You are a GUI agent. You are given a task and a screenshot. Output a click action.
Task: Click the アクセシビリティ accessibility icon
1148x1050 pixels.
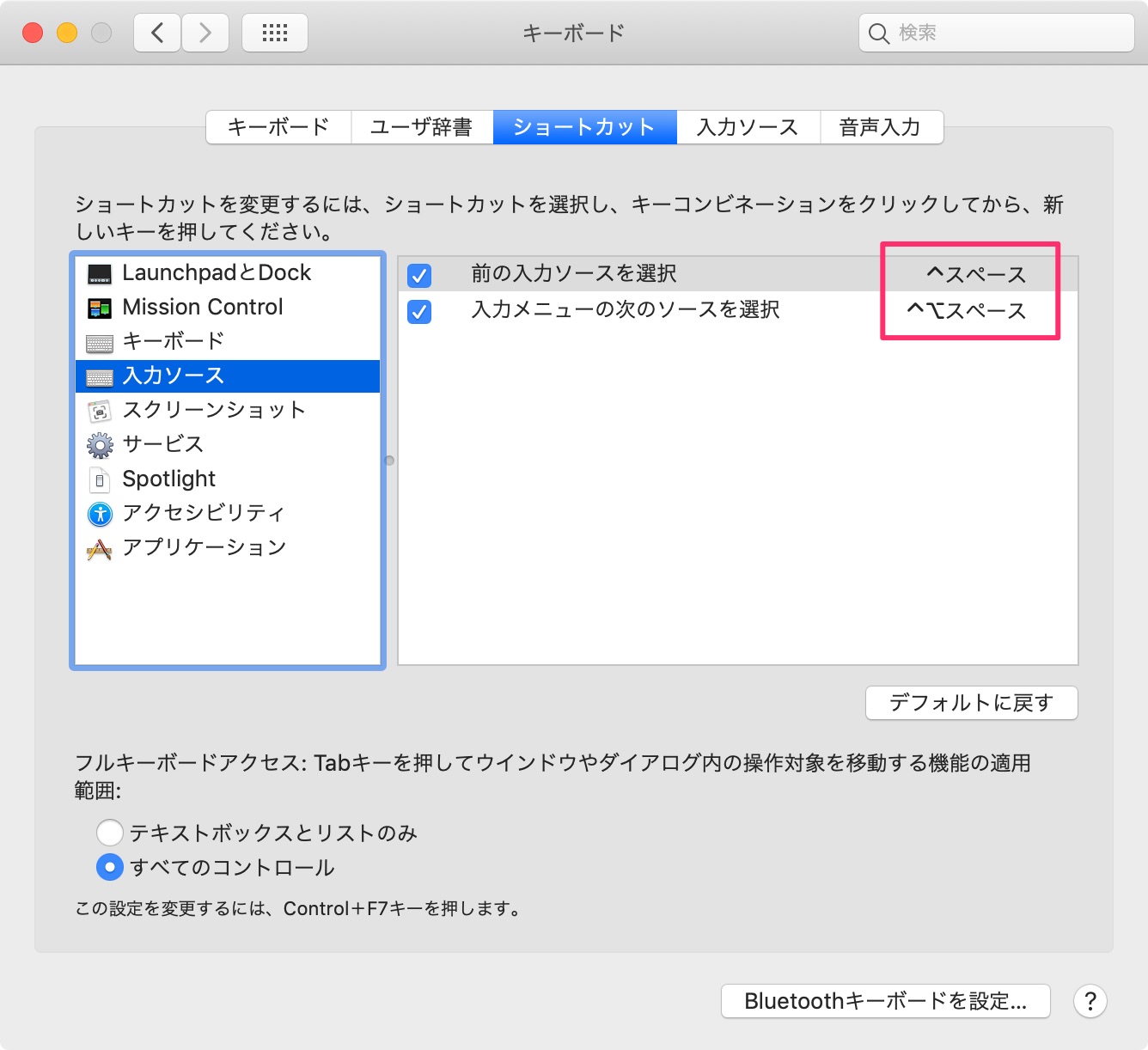(x=100, y=514)
